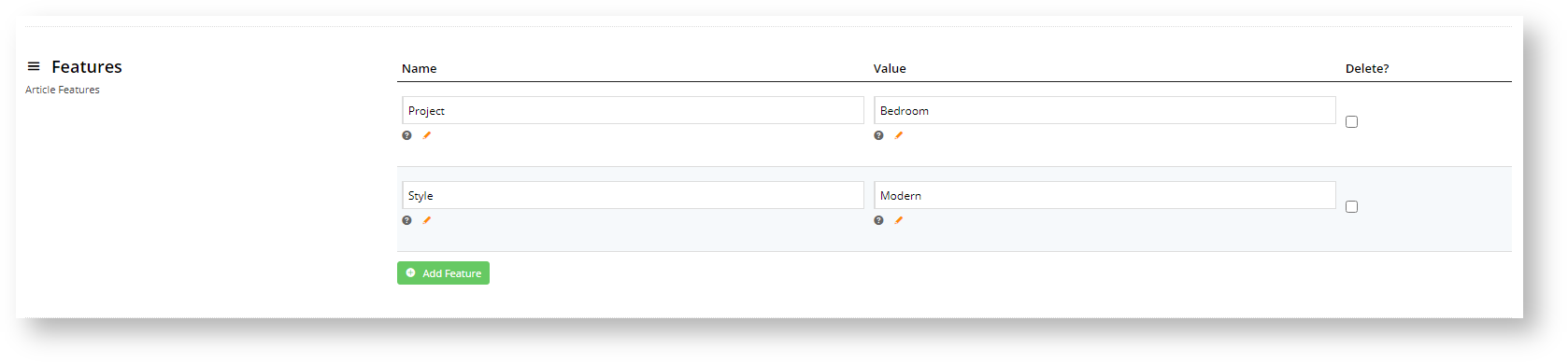Image resolution: width=1568 pixels, height=363 pixels.
Task: Click help icon under Bedroom value field
Action: 878,135
